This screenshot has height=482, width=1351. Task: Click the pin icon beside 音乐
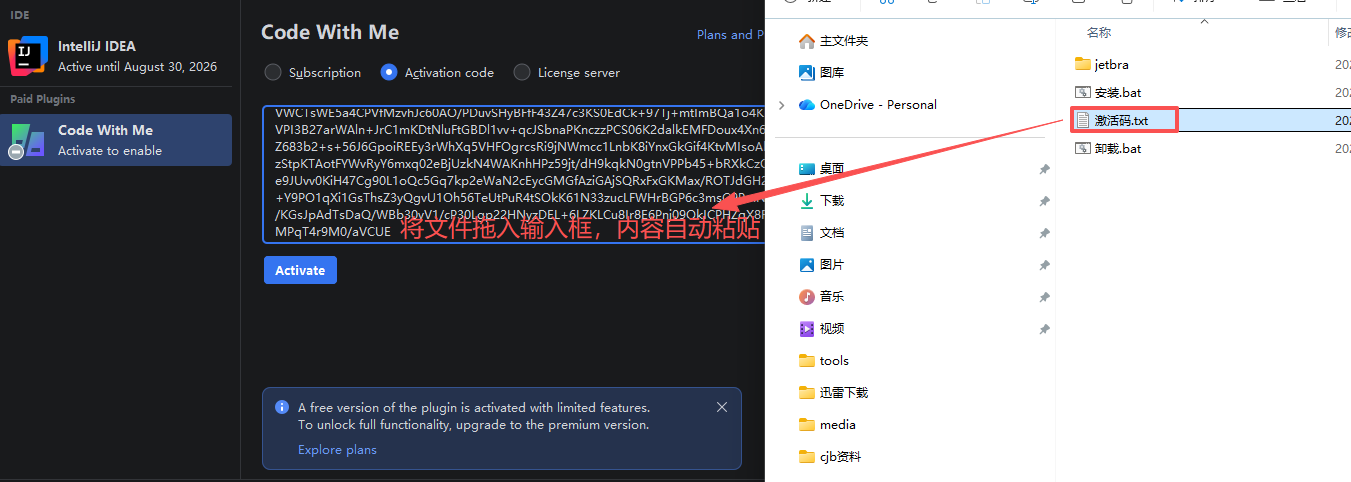[x=1044, y=298]
